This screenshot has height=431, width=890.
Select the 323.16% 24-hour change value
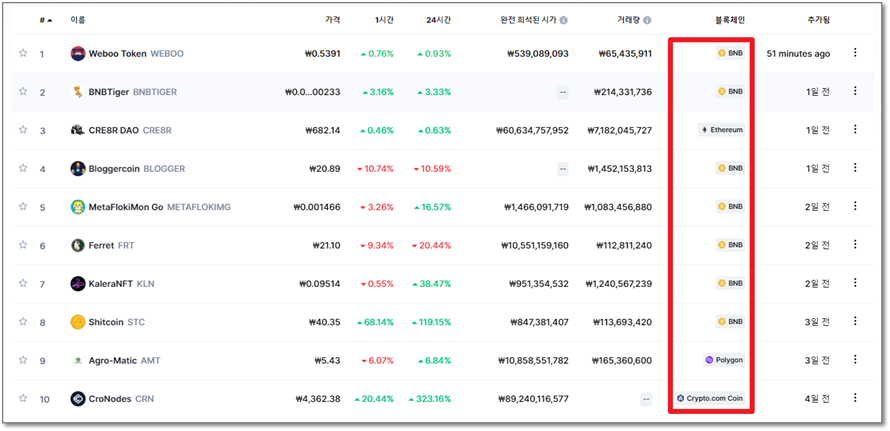click(x=430, y=399)
